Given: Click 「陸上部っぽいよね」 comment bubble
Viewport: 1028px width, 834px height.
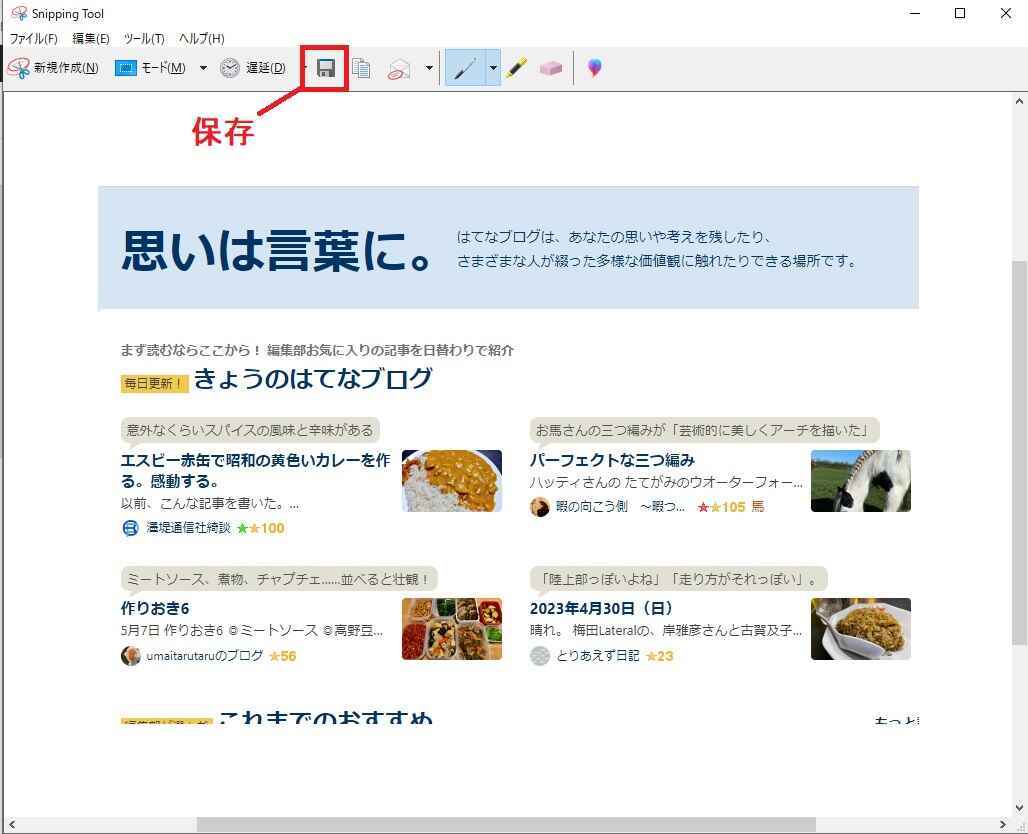Looking at the screenshot, I should tap(679, 579).
